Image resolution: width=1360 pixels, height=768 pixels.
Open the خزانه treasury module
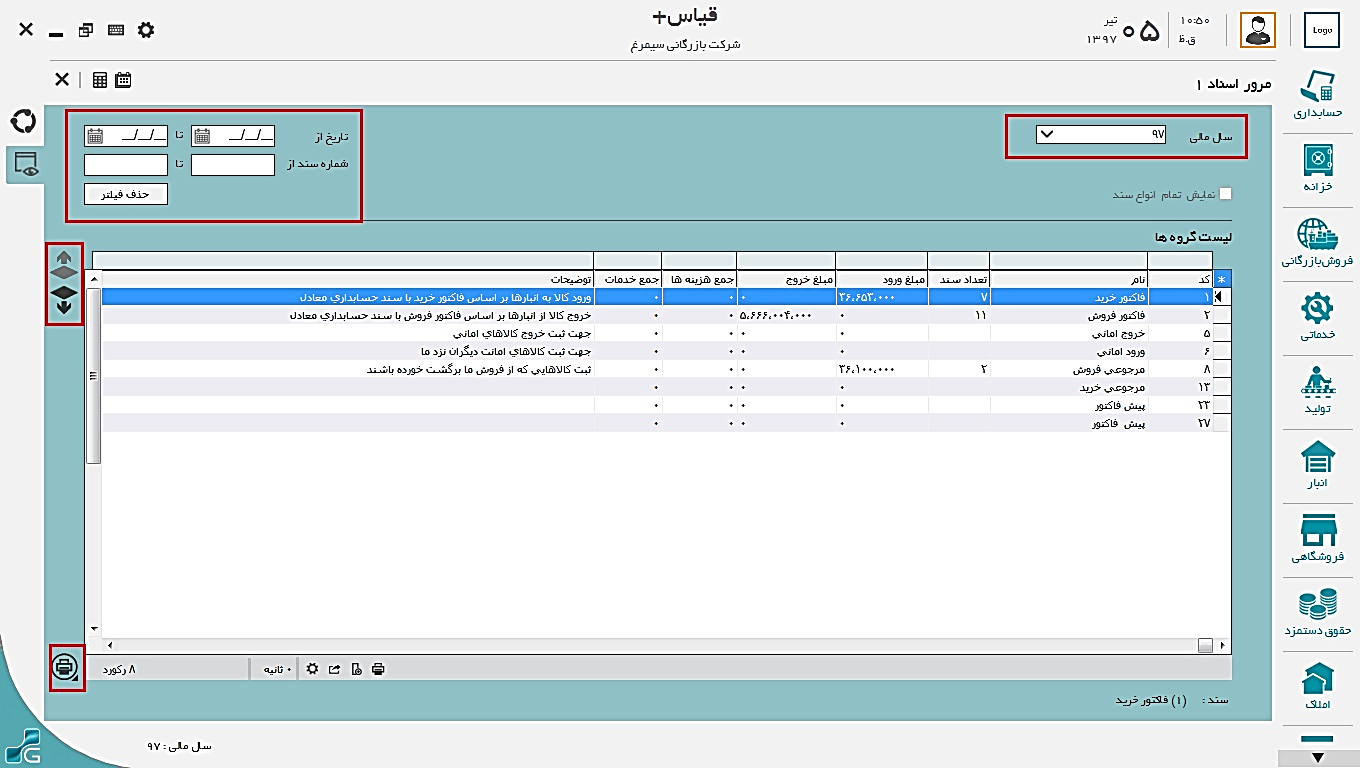1317,167
